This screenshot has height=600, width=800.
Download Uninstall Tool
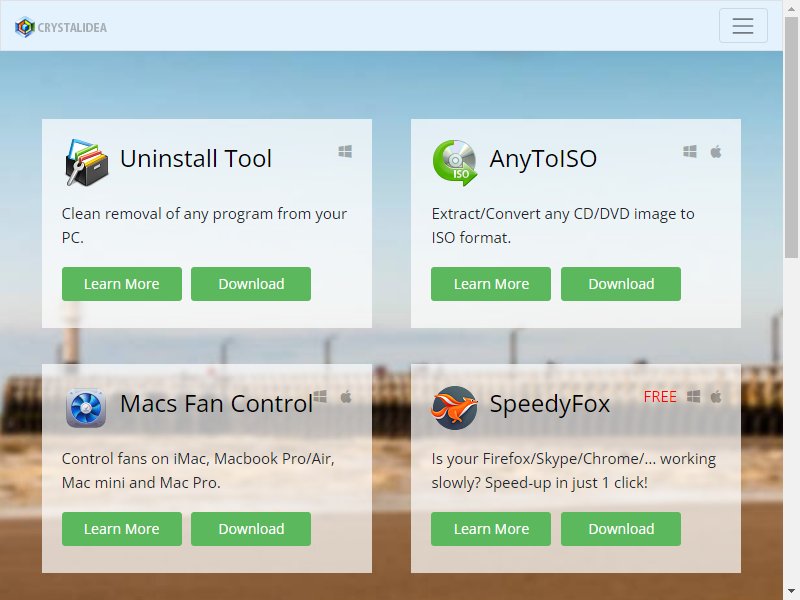click(251, 284)
